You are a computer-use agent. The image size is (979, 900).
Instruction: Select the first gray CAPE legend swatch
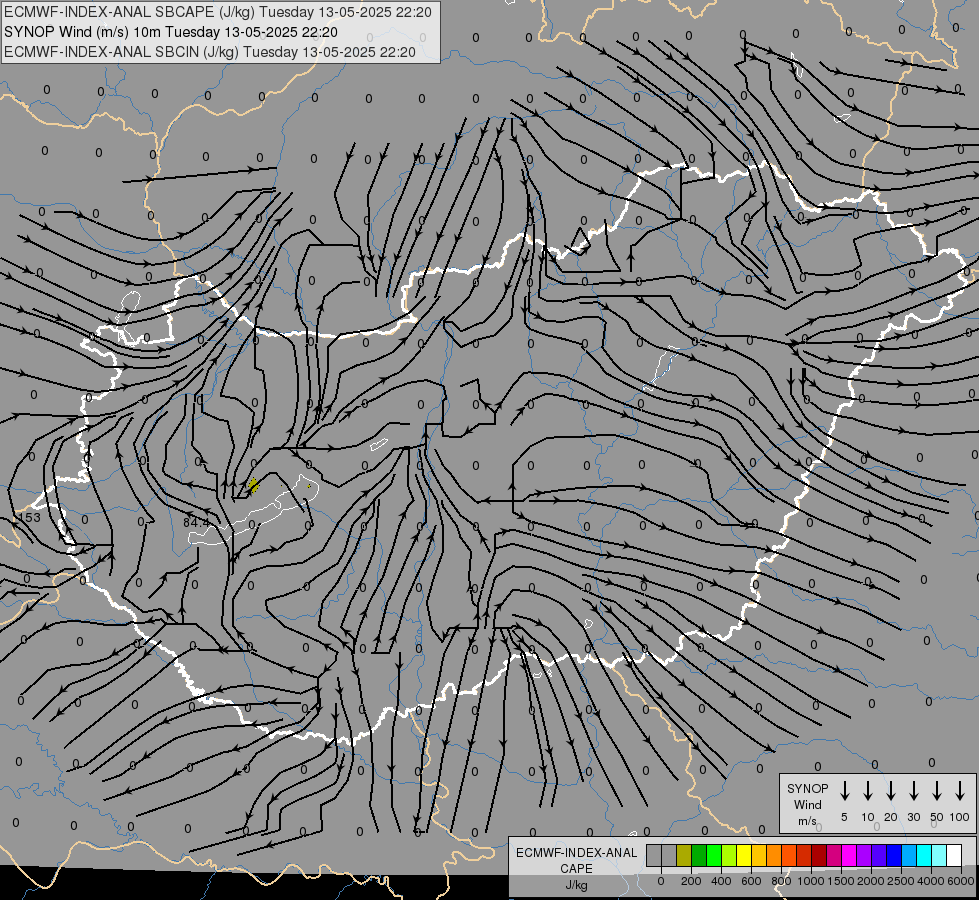[x=654, y=855]
